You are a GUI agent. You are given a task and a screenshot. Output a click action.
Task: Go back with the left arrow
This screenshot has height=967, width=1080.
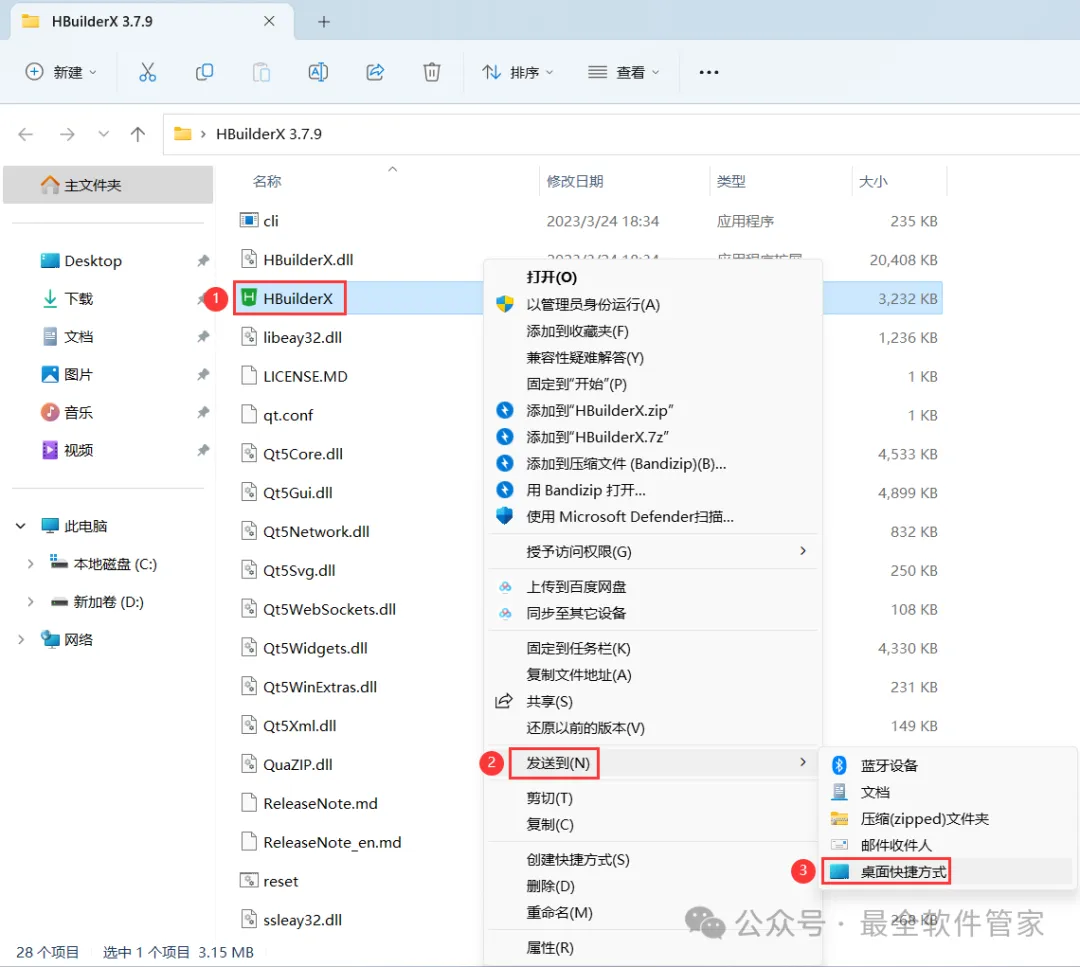click(25, 134)
